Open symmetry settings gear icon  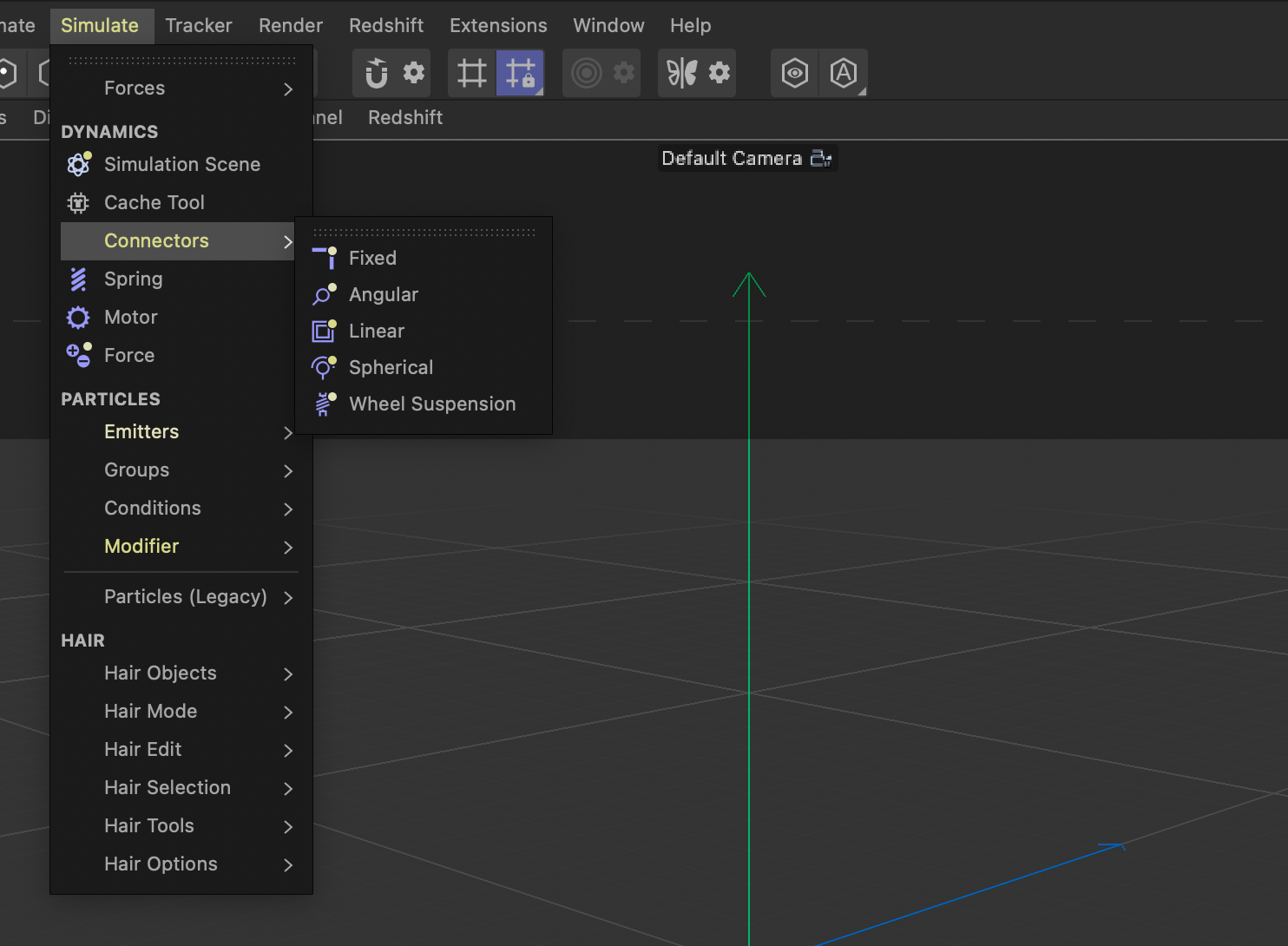pos(720,73)
